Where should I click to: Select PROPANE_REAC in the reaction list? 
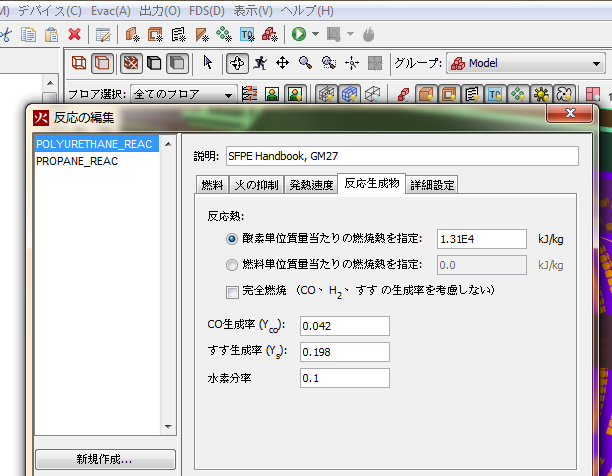tap(77, 161)
